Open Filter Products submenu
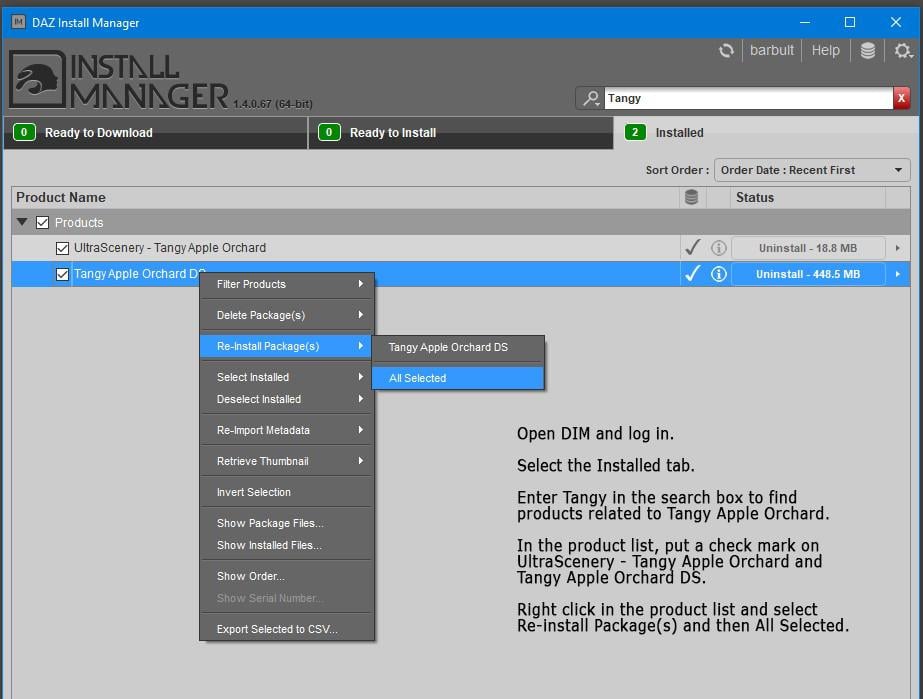Viewport: 923px width, 699px height. click(287, 284)
